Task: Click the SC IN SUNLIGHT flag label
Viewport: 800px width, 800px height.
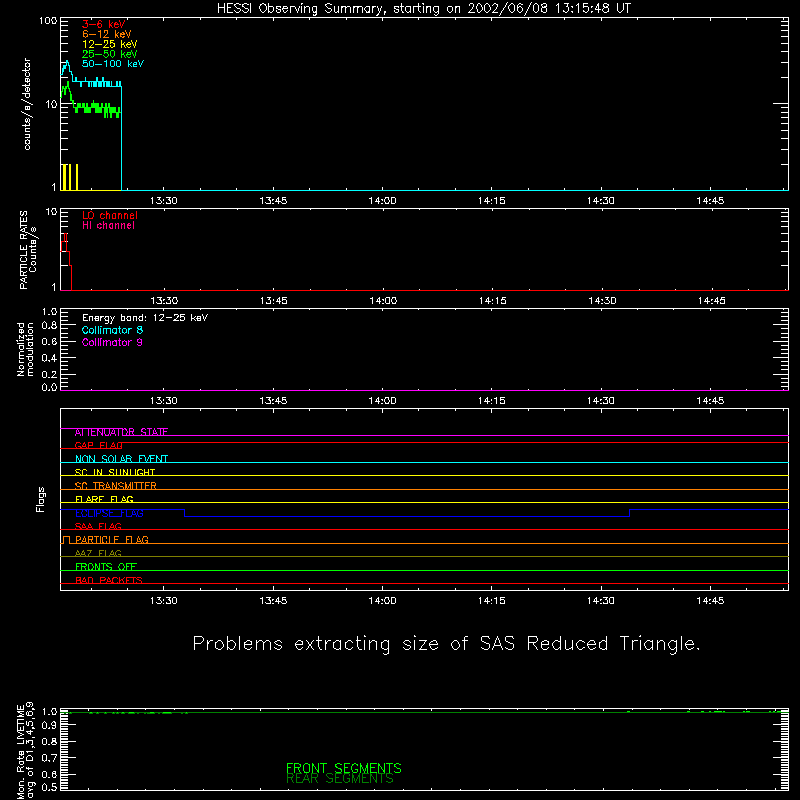Action: [x=115, y=472]
